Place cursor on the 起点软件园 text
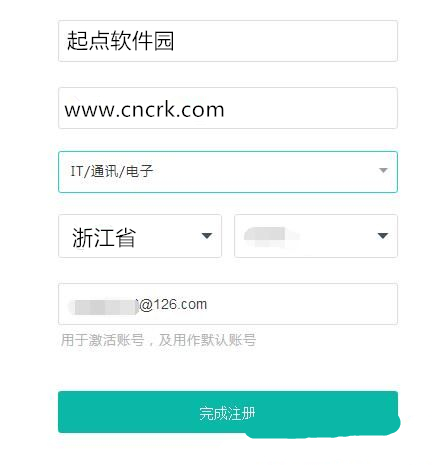Screen dimensions: 440x468 click(x=120, y=41)
